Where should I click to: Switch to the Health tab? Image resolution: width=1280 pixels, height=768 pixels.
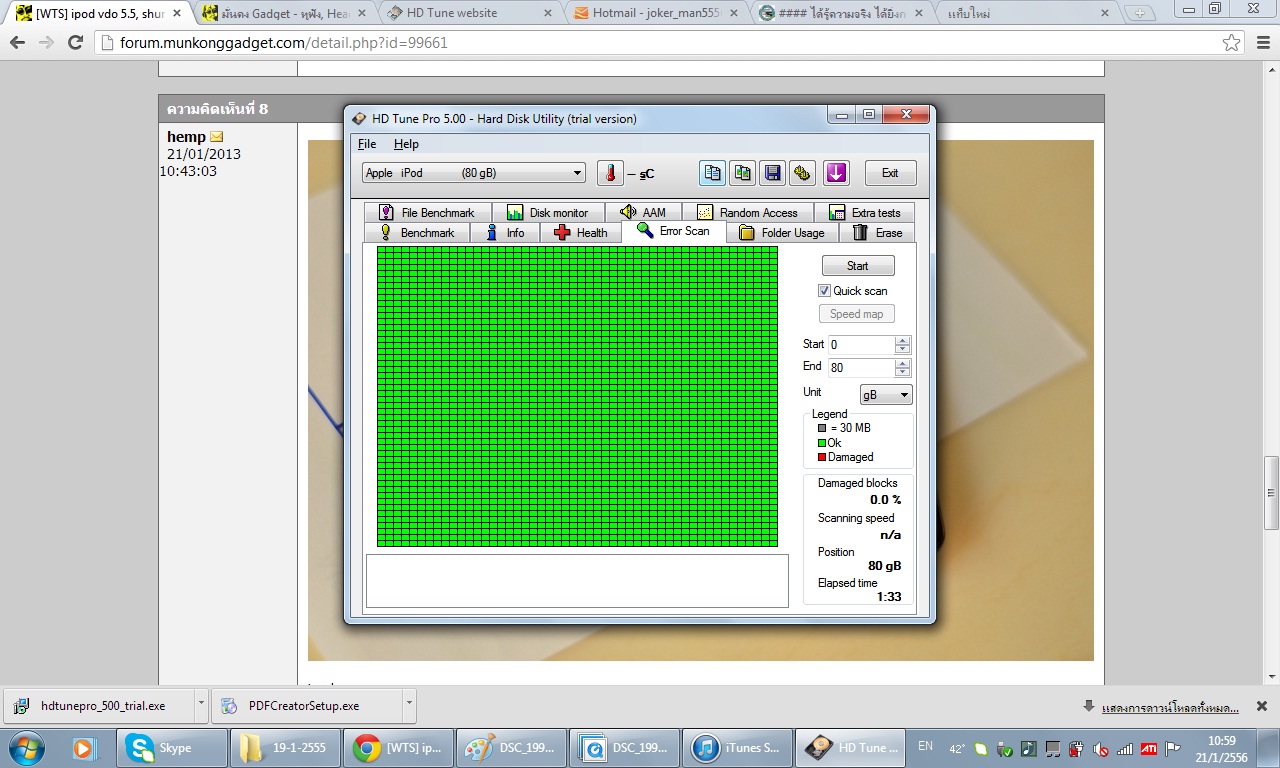(x=580, y=233)
